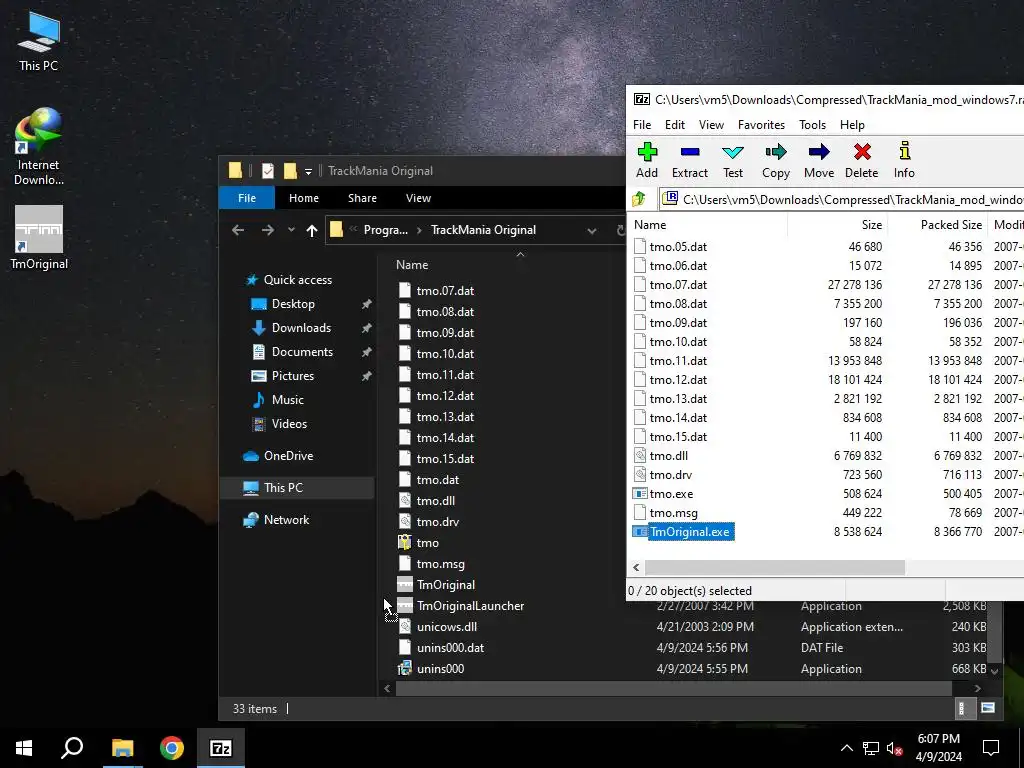The height and width of the screenshot is (768, 1024).
Task: Open Quick Access Toolbar customize dropdown
Action: click(308, 172)
